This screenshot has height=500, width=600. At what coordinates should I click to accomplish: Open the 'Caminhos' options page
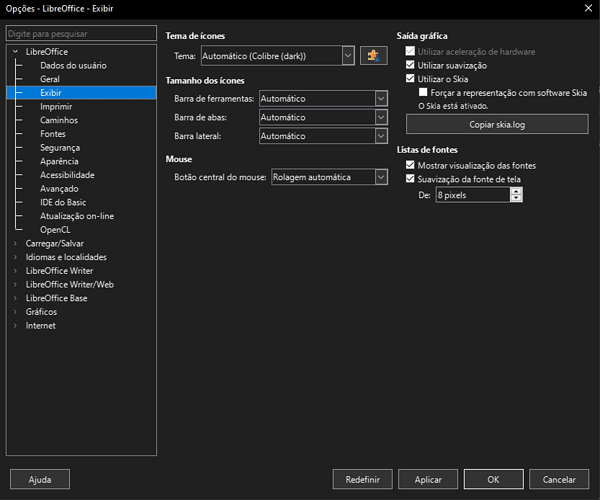pos(59,120)
